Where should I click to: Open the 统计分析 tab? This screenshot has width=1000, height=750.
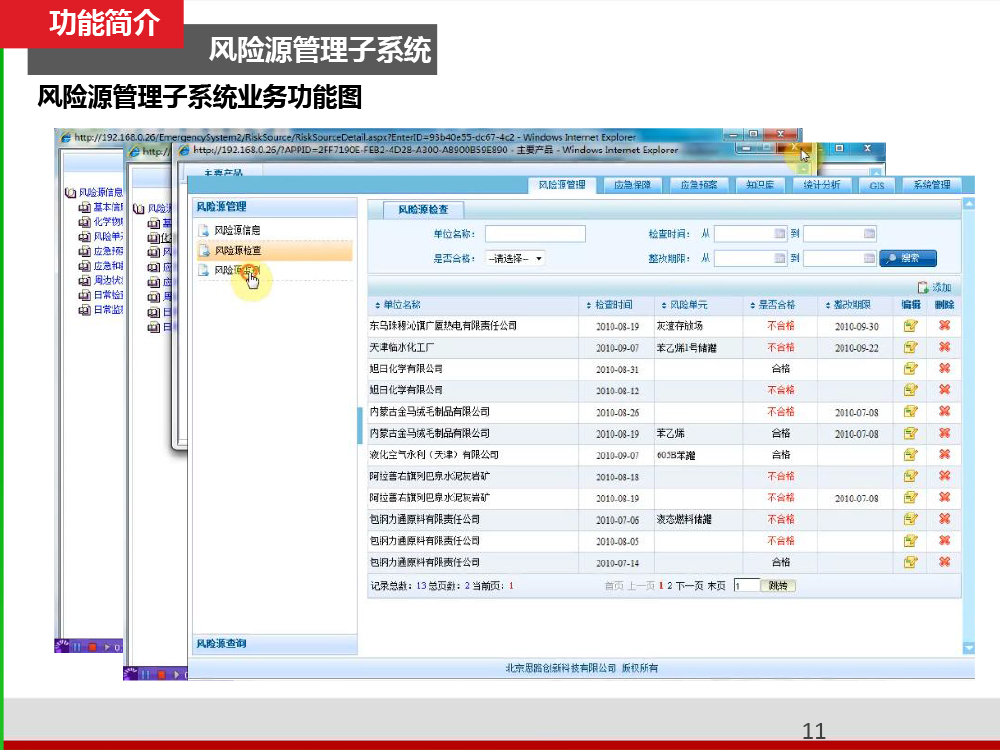[821, 185]
